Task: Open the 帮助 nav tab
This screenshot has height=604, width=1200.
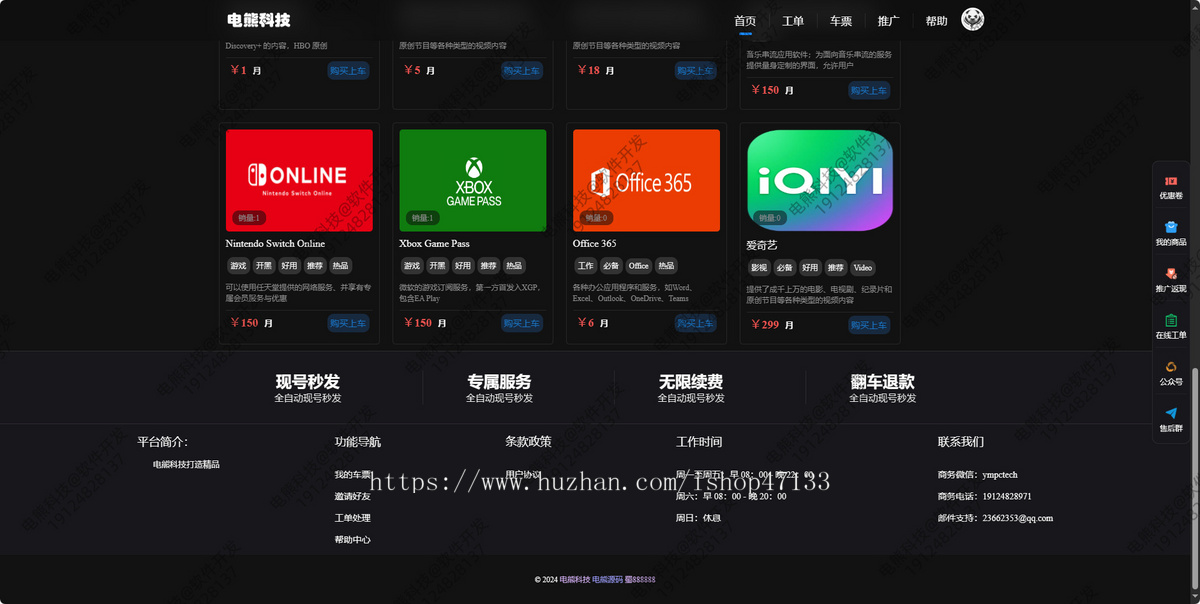Action: point(936,21)
